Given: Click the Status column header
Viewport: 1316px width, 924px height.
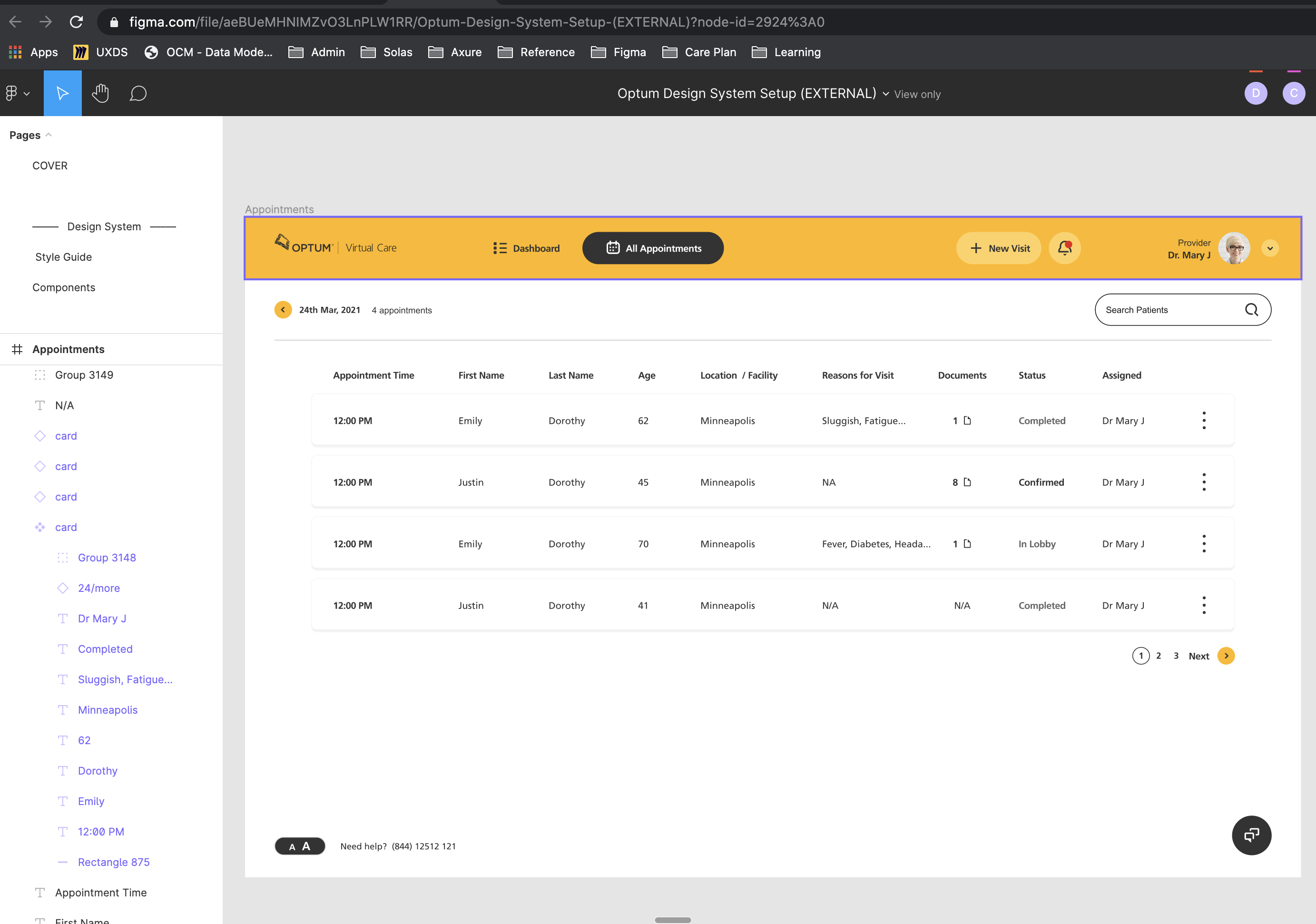Looking at the screenshot, I should [1031, 375].
